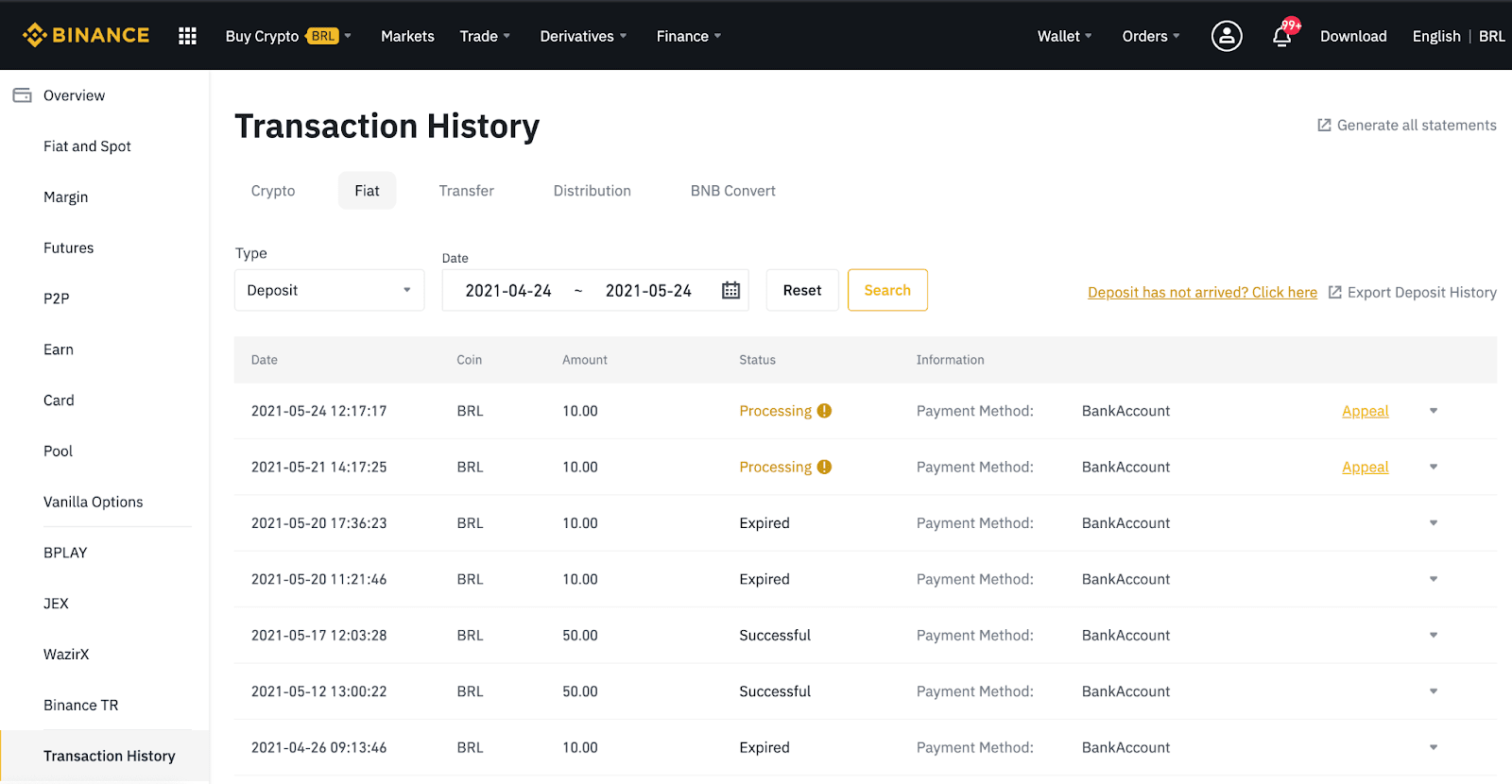The width and height of the screenshot is (1512, 784).
Task: Click the Overview wallet card icon
Action: 22,95
